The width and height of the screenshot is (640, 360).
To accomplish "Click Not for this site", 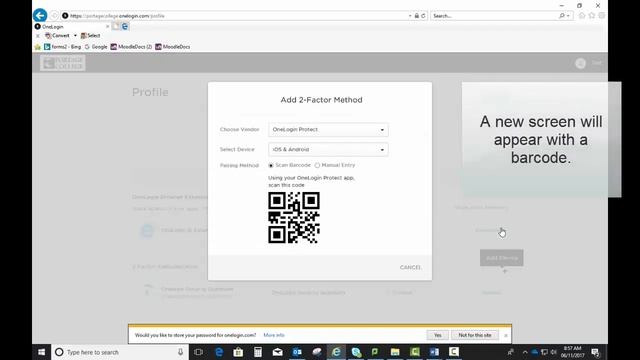I will pos(475,335).
